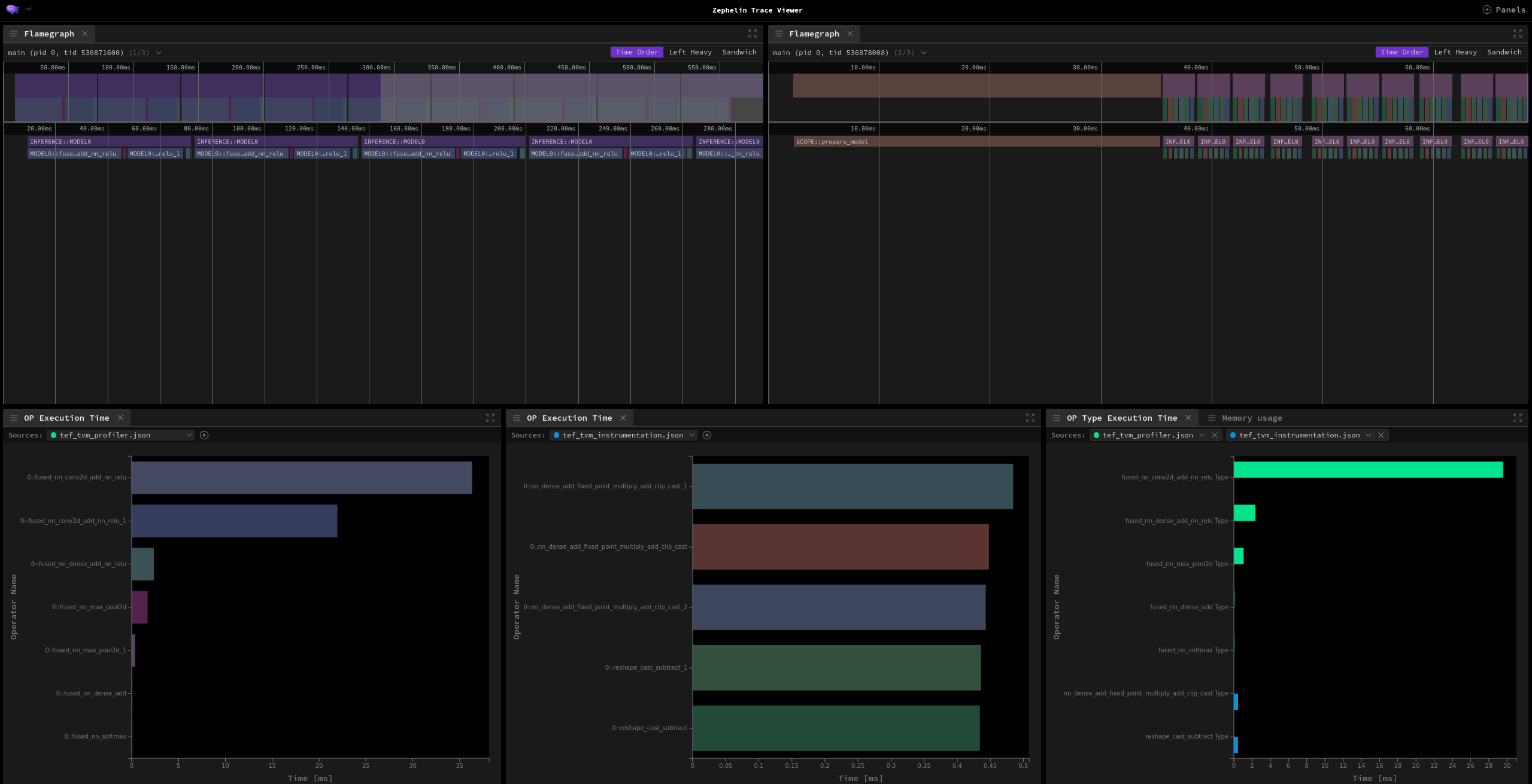Close the left Flamegraph tab

point(85,34)
